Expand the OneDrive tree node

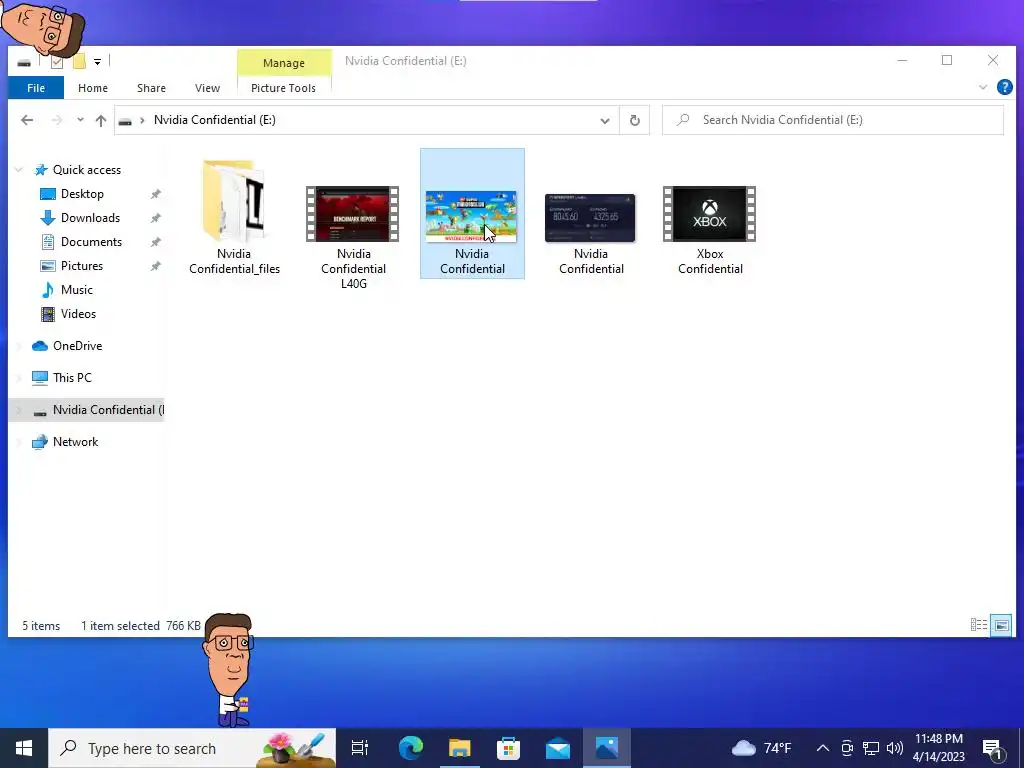[x=19, y=346]
